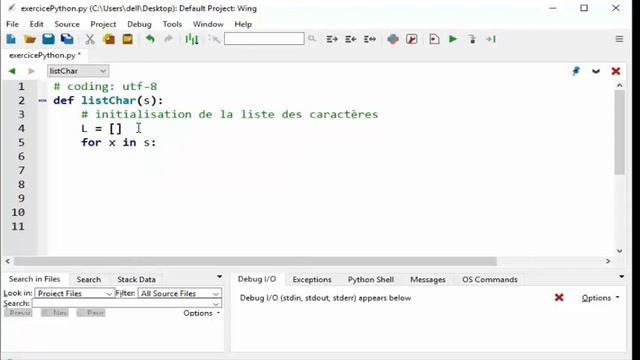This screenshot has width=640, height=360.
Task: Create a new file with toolbar icon
Action: point(11,39)
